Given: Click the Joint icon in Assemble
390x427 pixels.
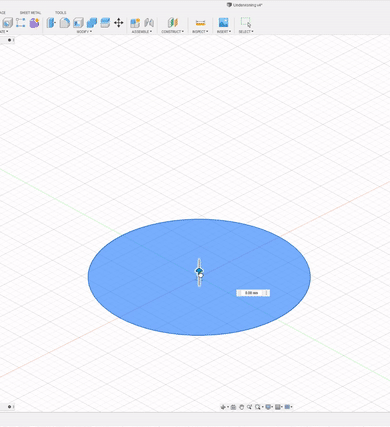Looking at the screenshot, I should click(x=149, y=23).
